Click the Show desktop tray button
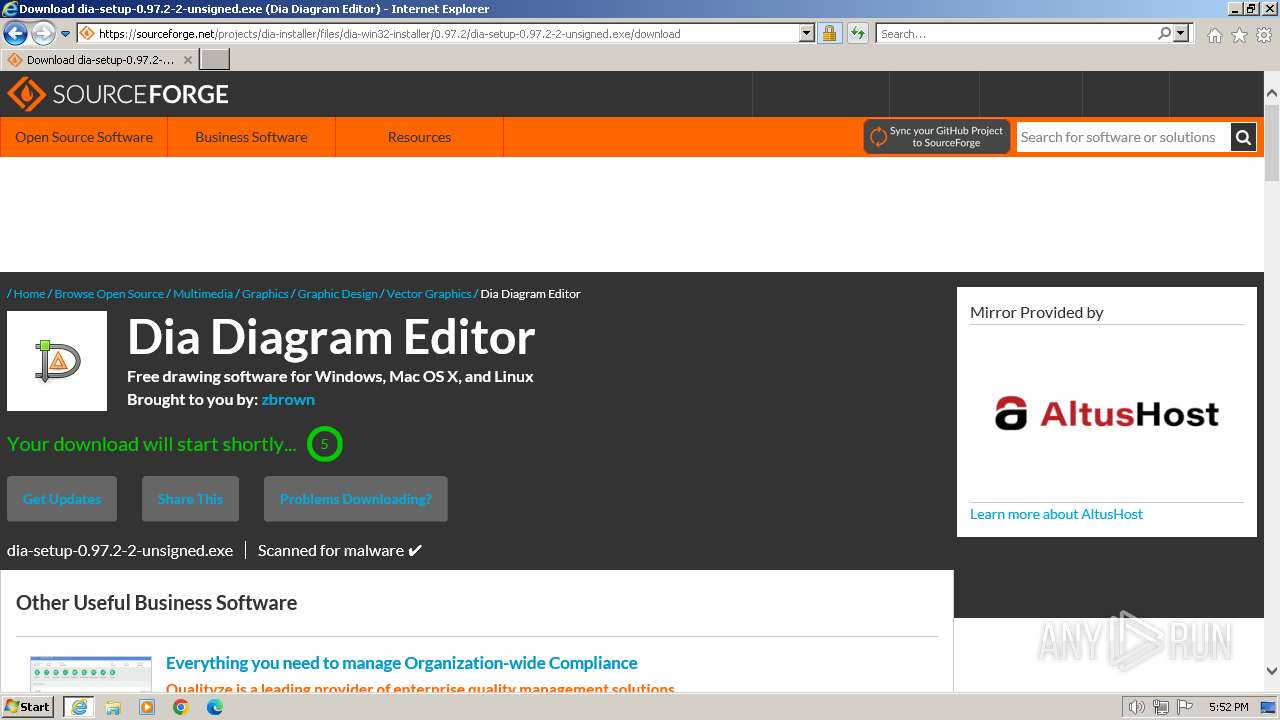The width and height of the screenshot is (1280, 720). coord(1270,707)
